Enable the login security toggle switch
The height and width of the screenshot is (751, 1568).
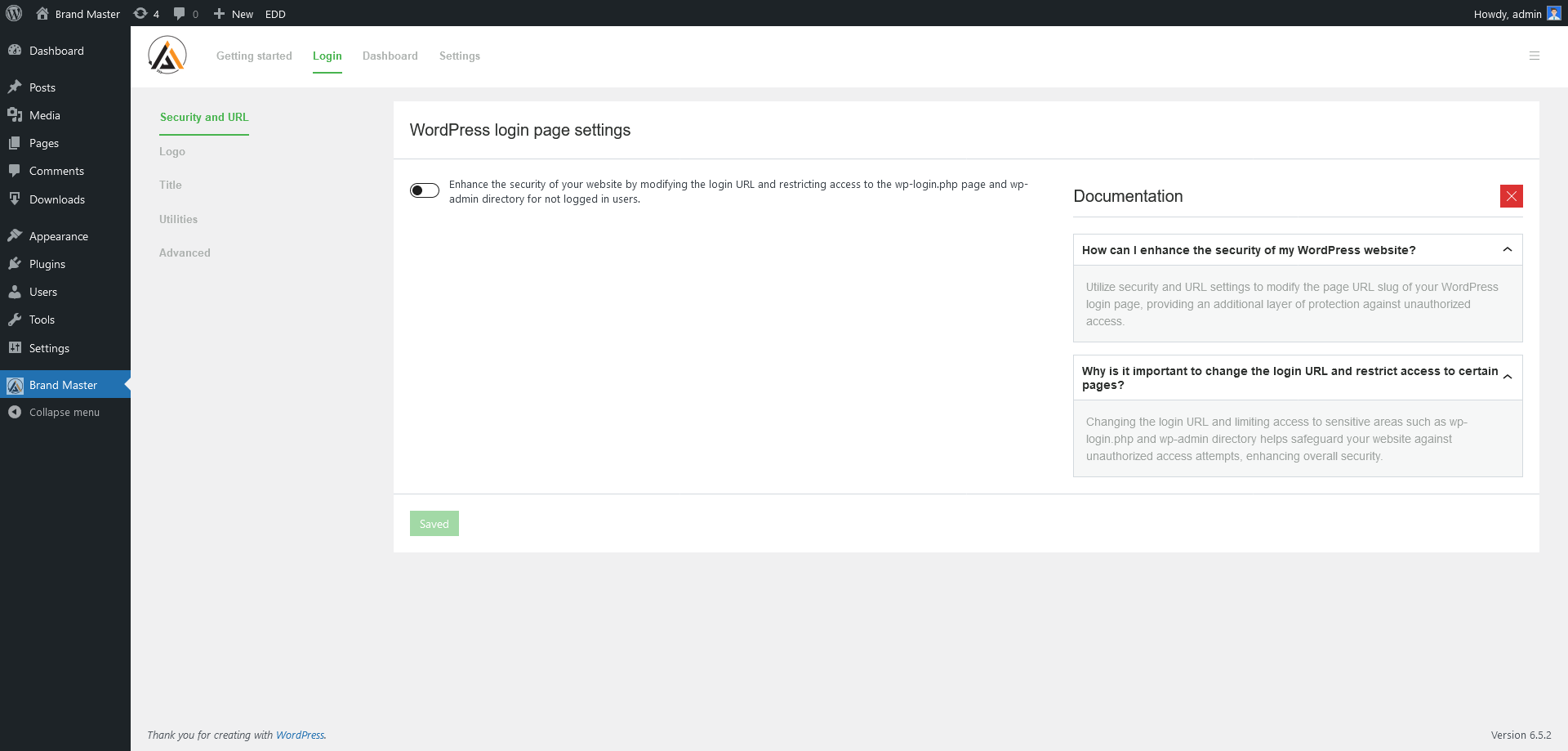tap(424, 190)
